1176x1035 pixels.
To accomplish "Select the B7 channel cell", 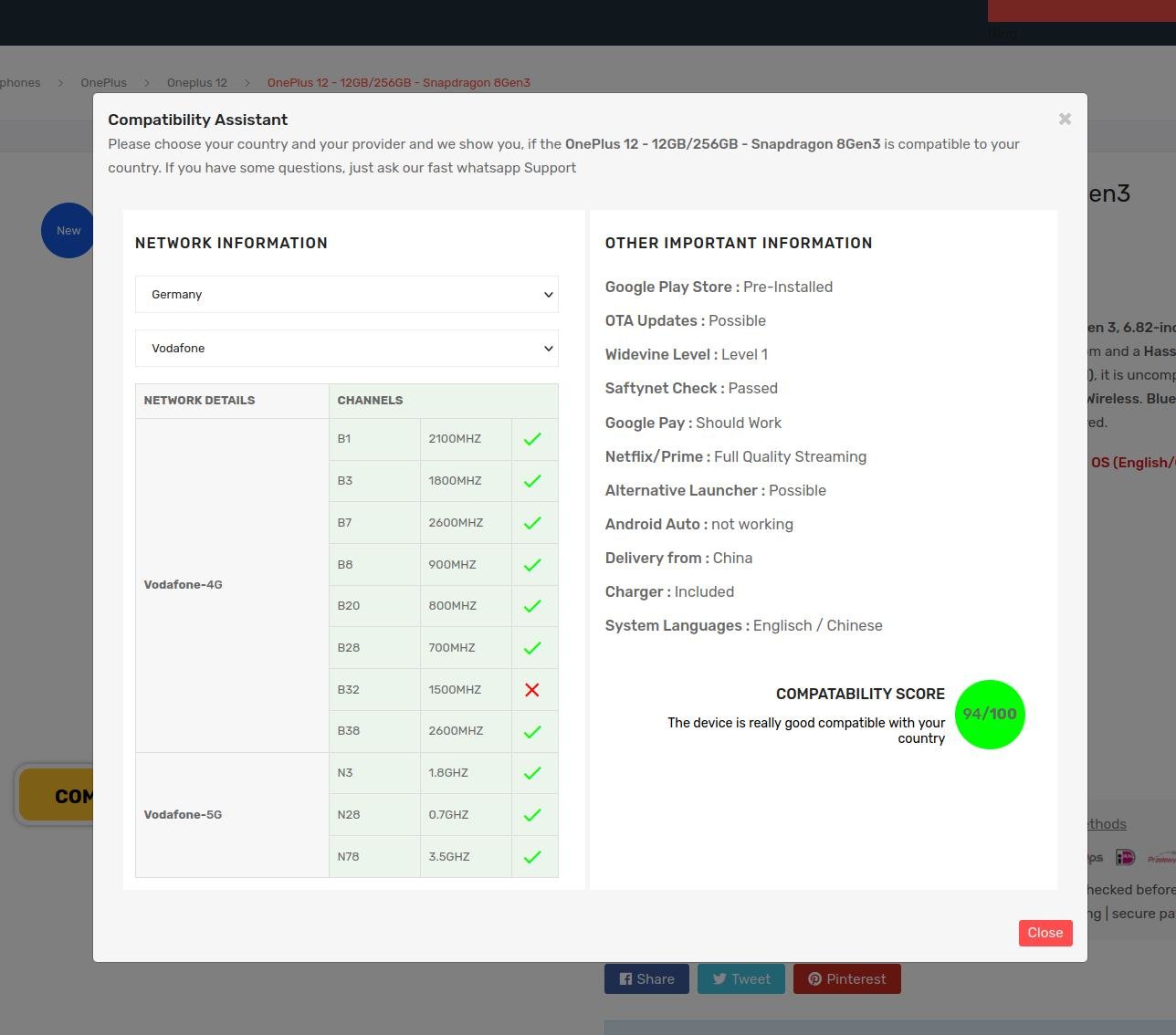I will pyautogui.click(x=374, y=523).
